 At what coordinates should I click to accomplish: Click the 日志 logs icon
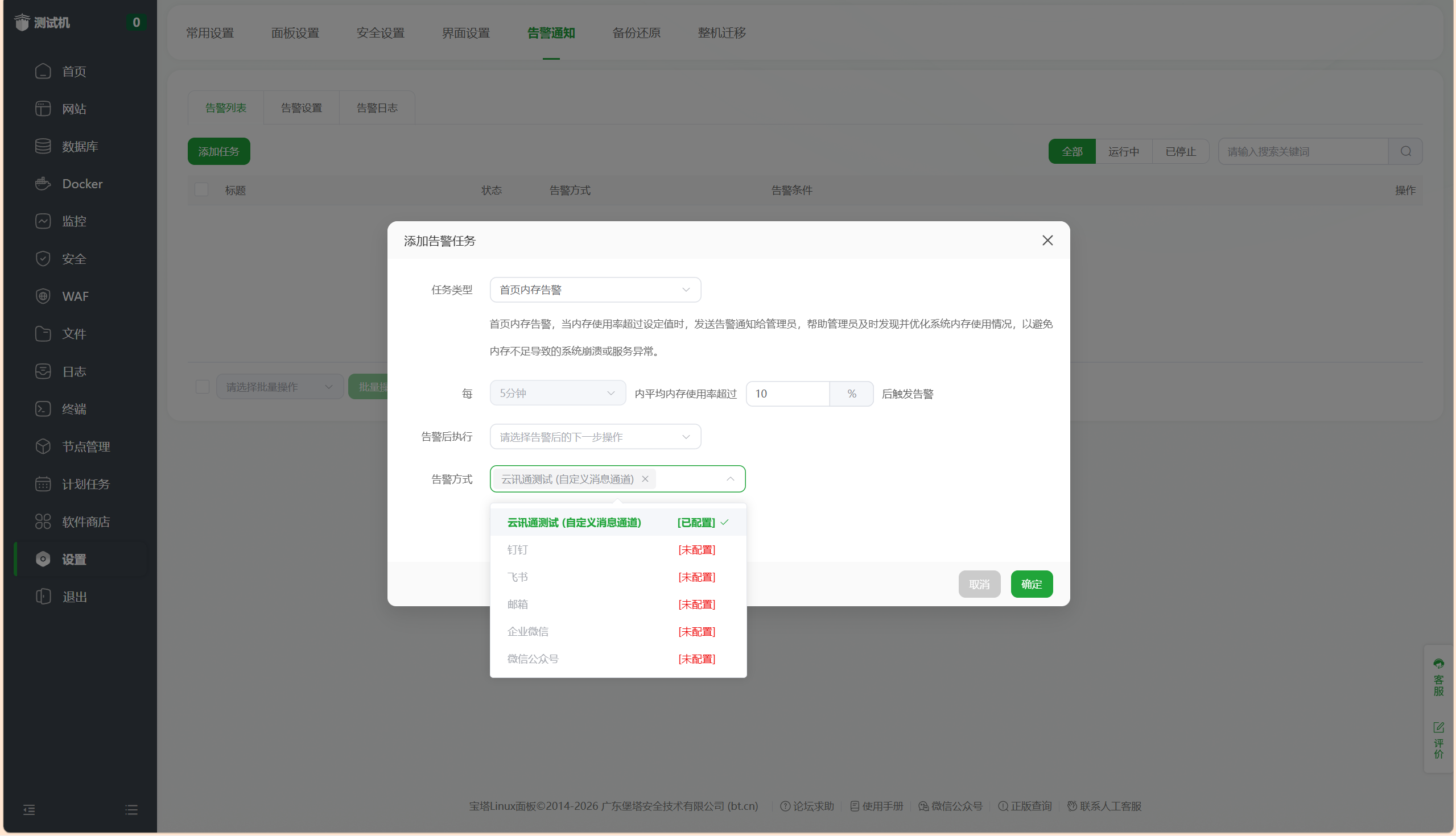(43, 371)
